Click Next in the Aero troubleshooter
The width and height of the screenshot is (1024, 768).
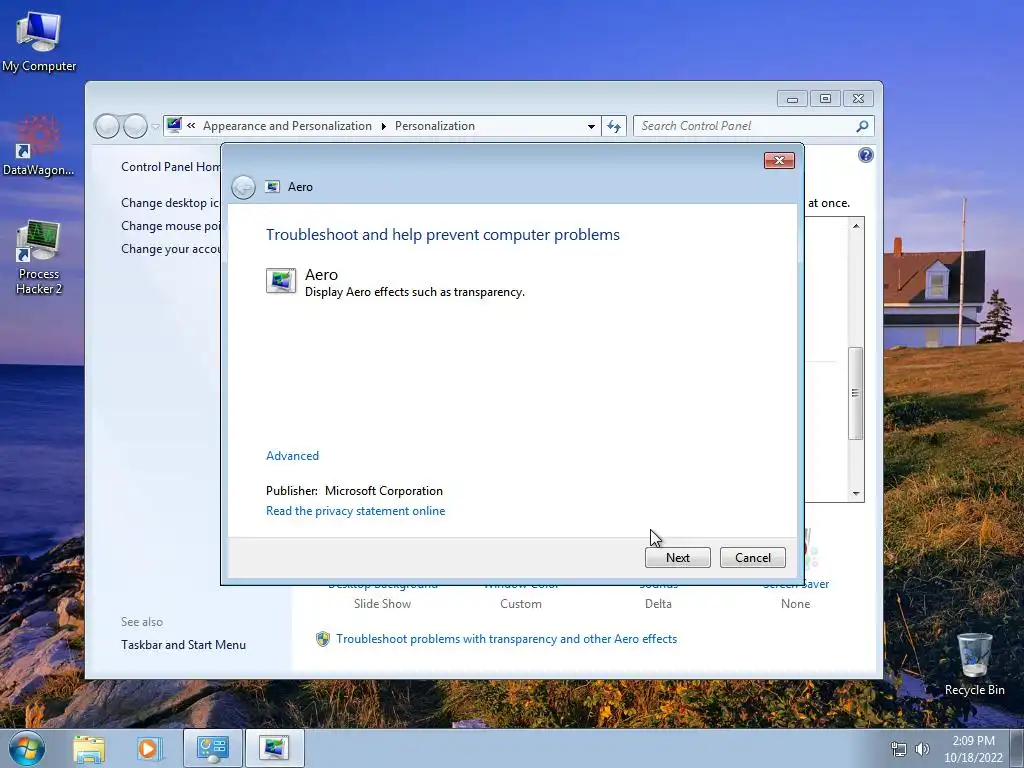point(677,558)
